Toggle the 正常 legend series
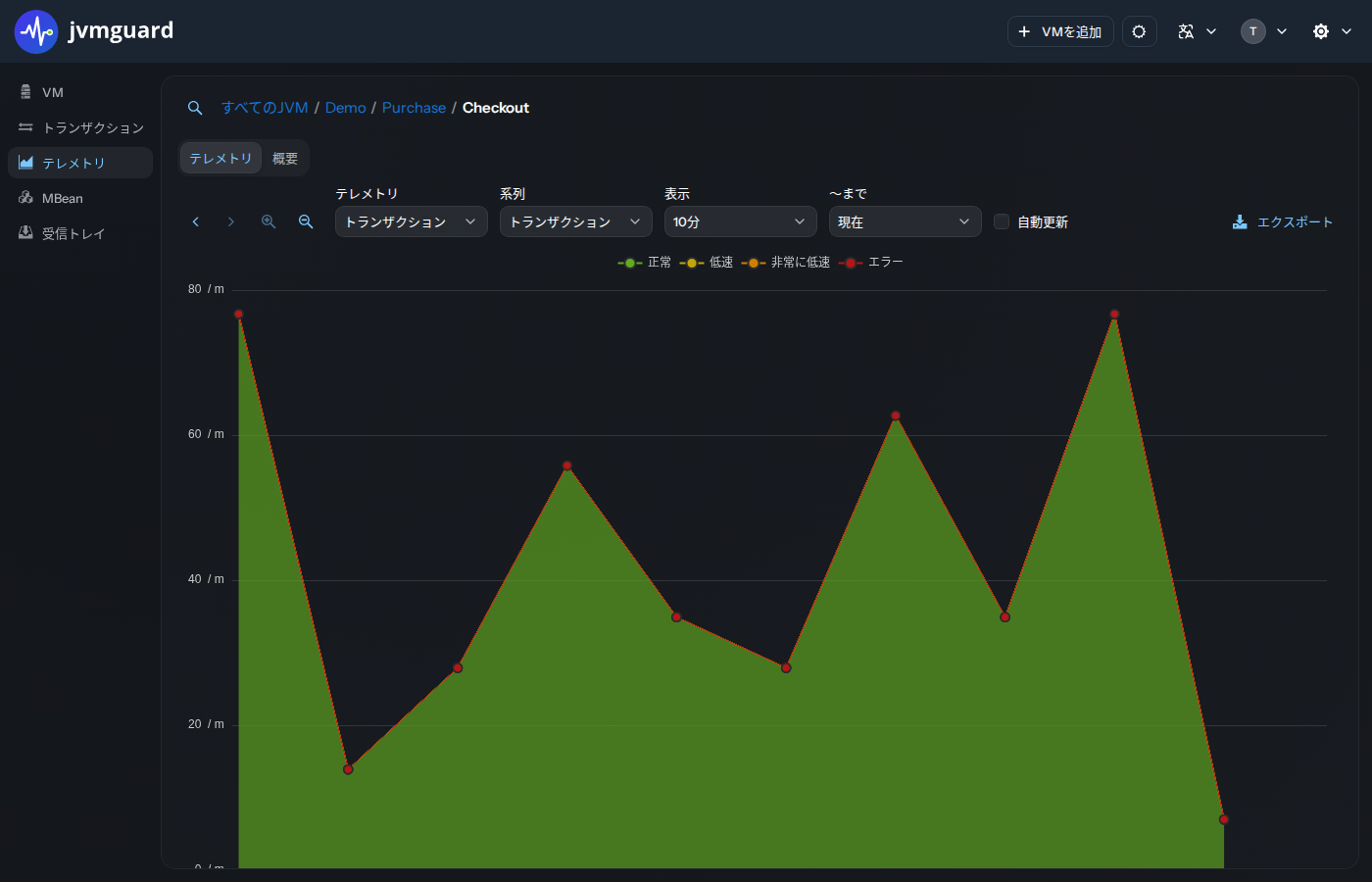Screen dimensions: 1372x882 (x=645, y=263)
